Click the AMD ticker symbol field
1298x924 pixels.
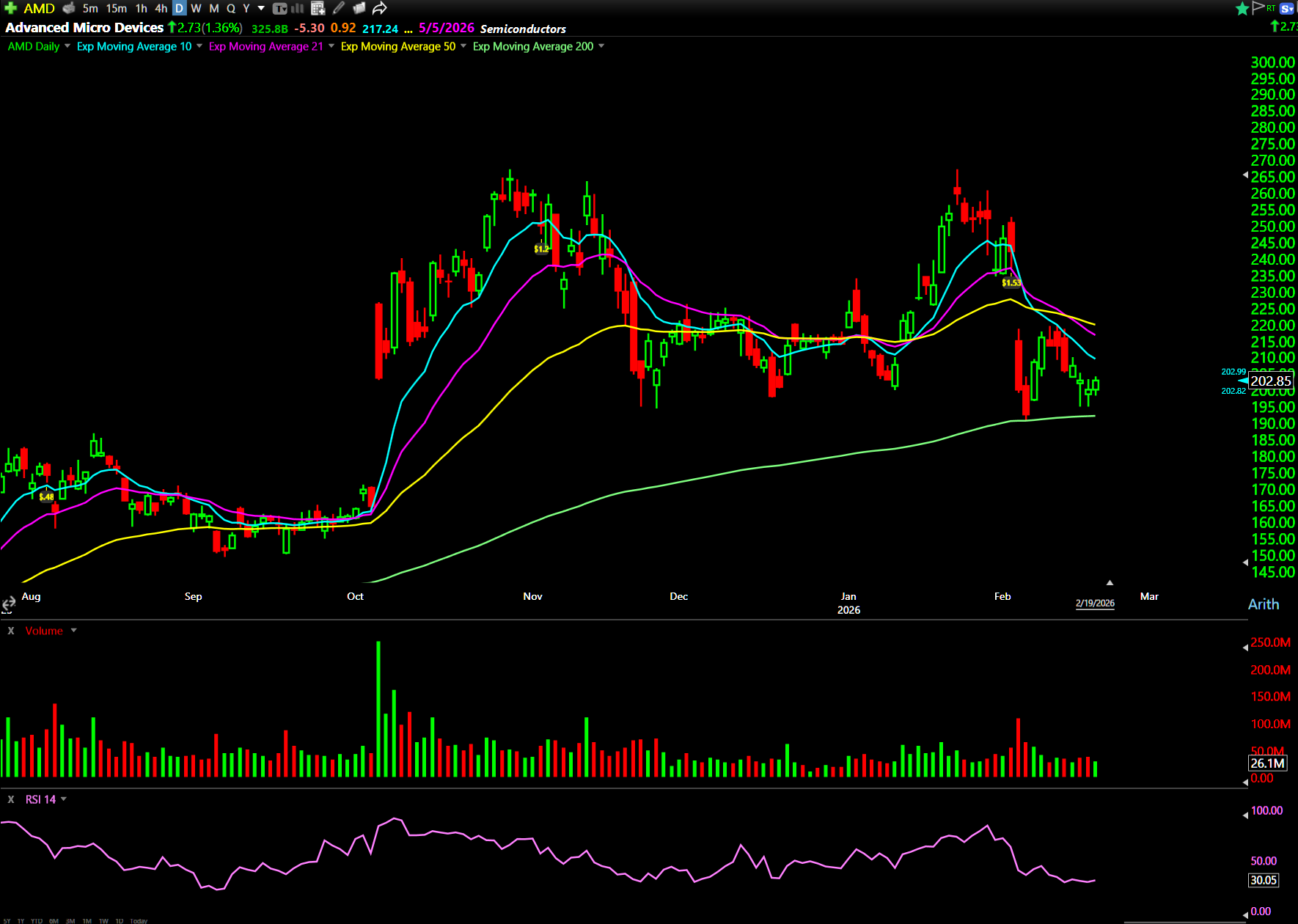coord(40,8)
